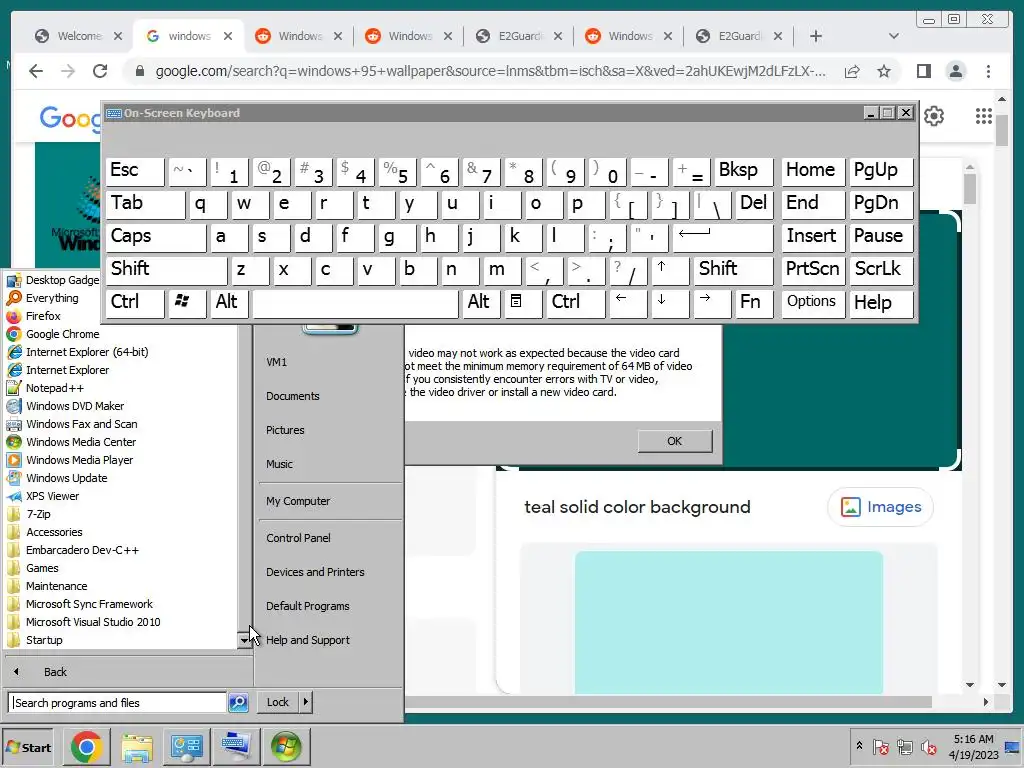Open keyboard Options key

813,302
